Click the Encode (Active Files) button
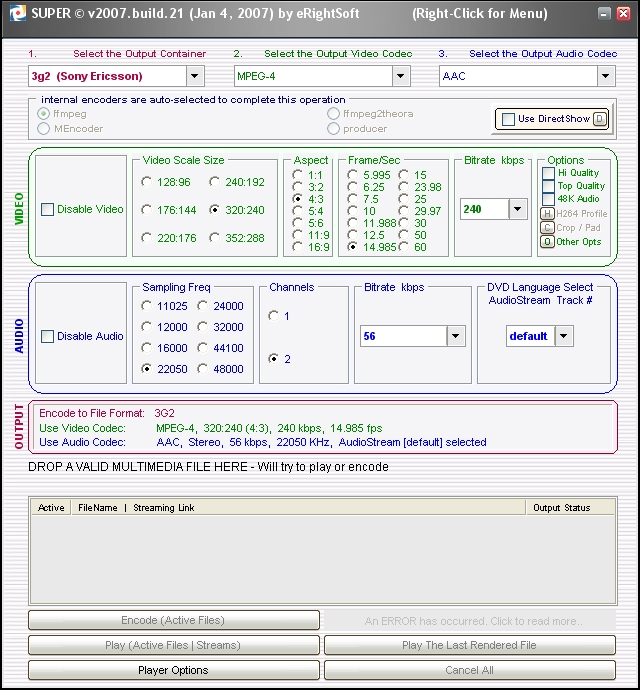 (174, 620)
